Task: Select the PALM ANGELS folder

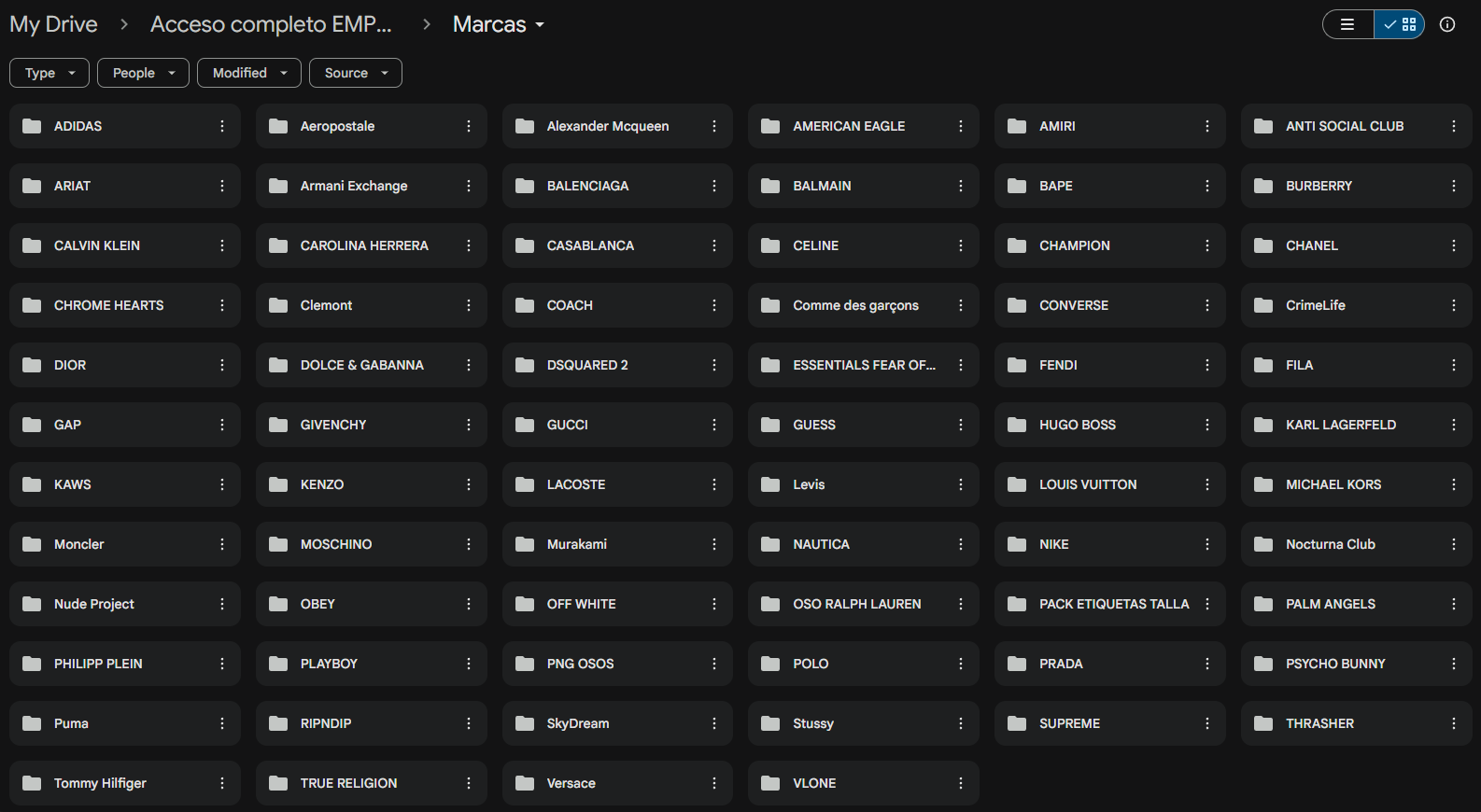Action: (1357, 604)
